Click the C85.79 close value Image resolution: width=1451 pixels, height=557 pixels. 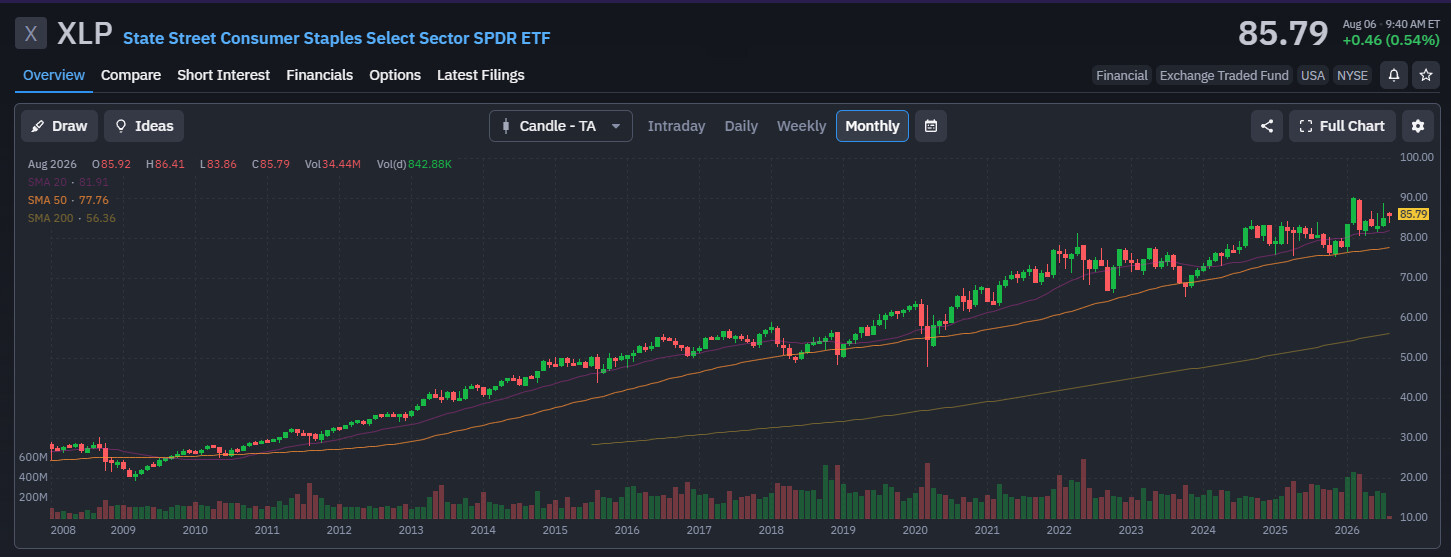pos(270,163)
